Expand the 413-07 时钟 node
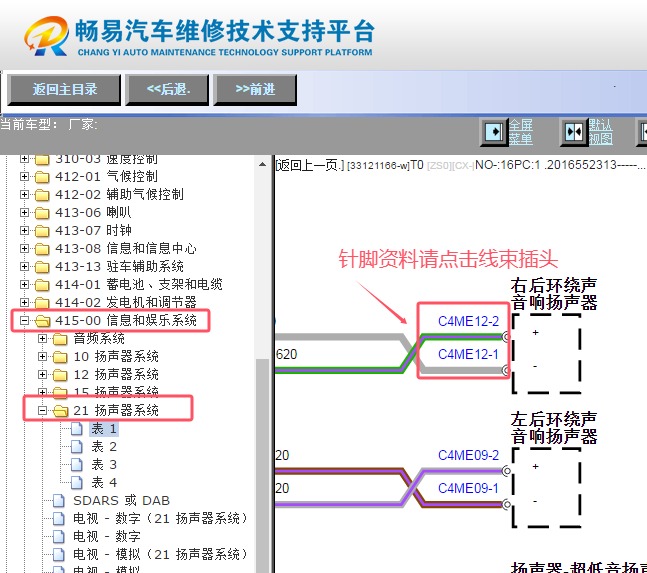Viewport: 647px width, 573px height. pos(24,230)
